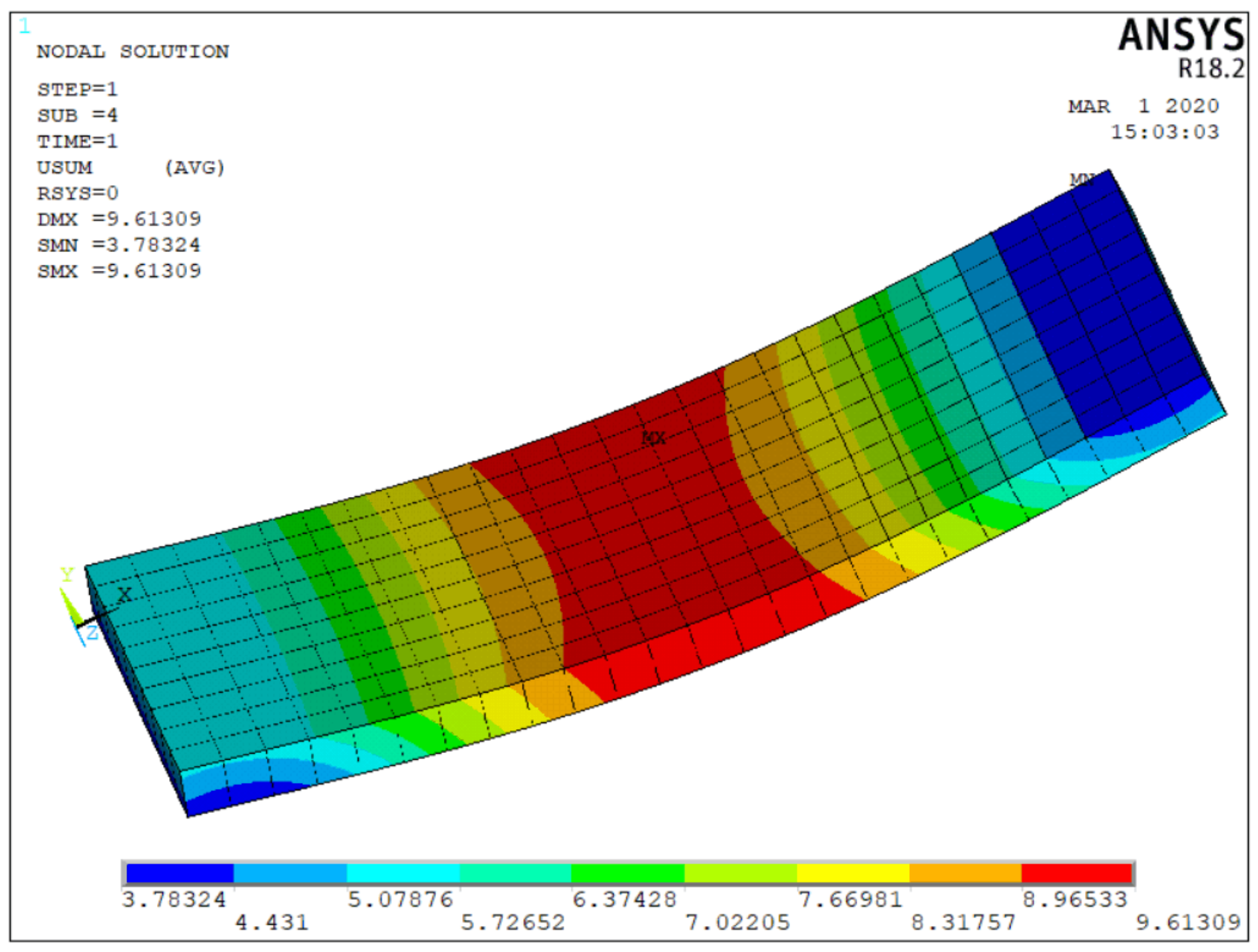
Task: Click the MX maximum displacement marker
Action: tap(653, 438)
